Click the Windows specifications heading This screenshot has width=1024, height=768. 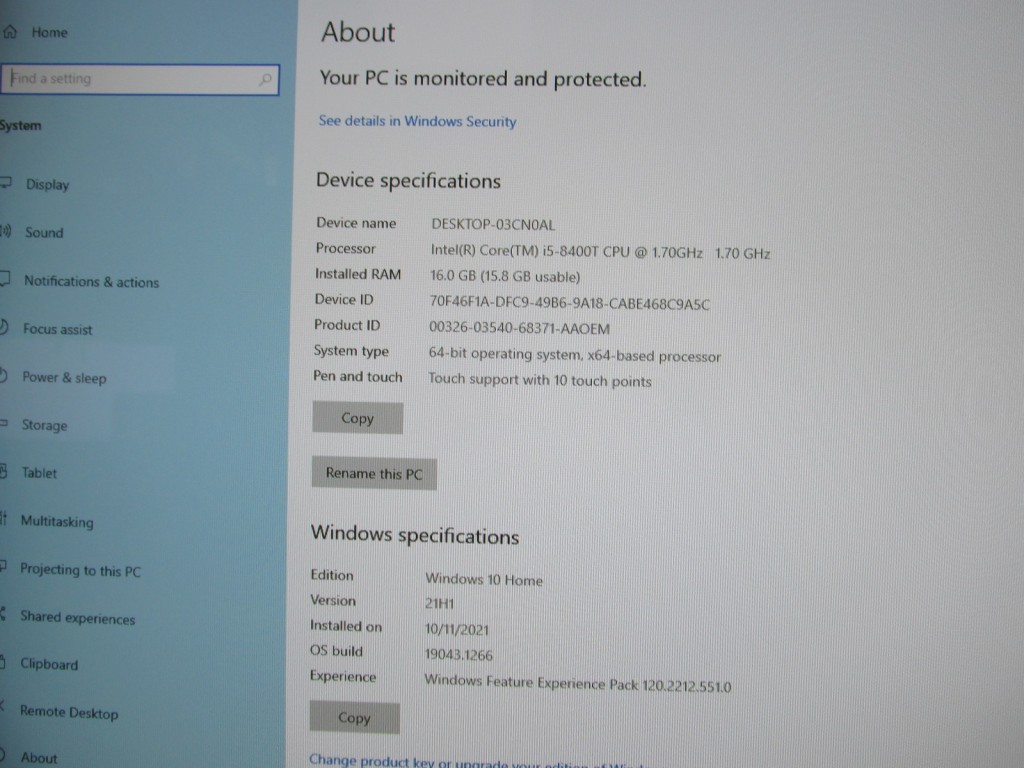click(415, 536)
